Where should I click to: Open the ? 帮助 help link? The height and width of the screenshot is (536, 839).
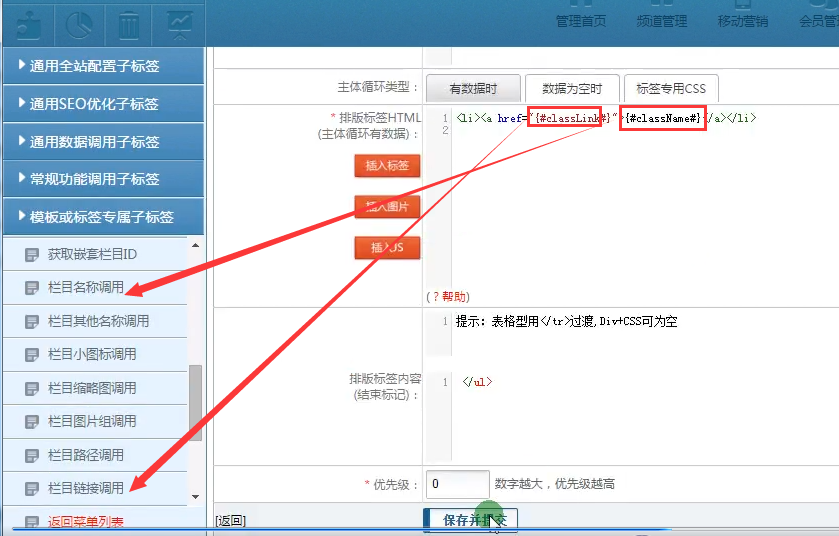pos(448,296)
